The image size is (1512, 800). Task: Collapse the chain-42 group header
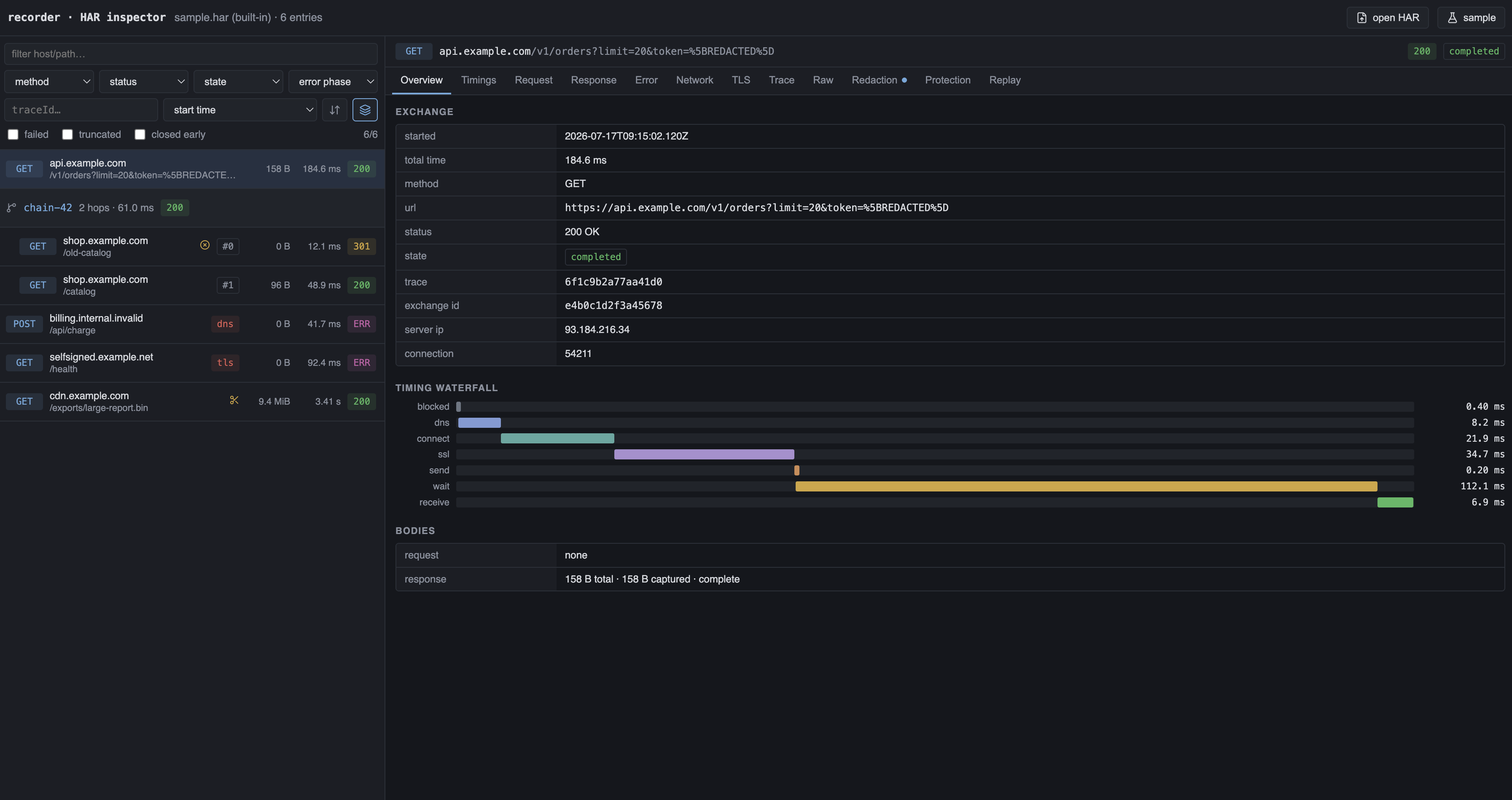click(x=193, y=208)
